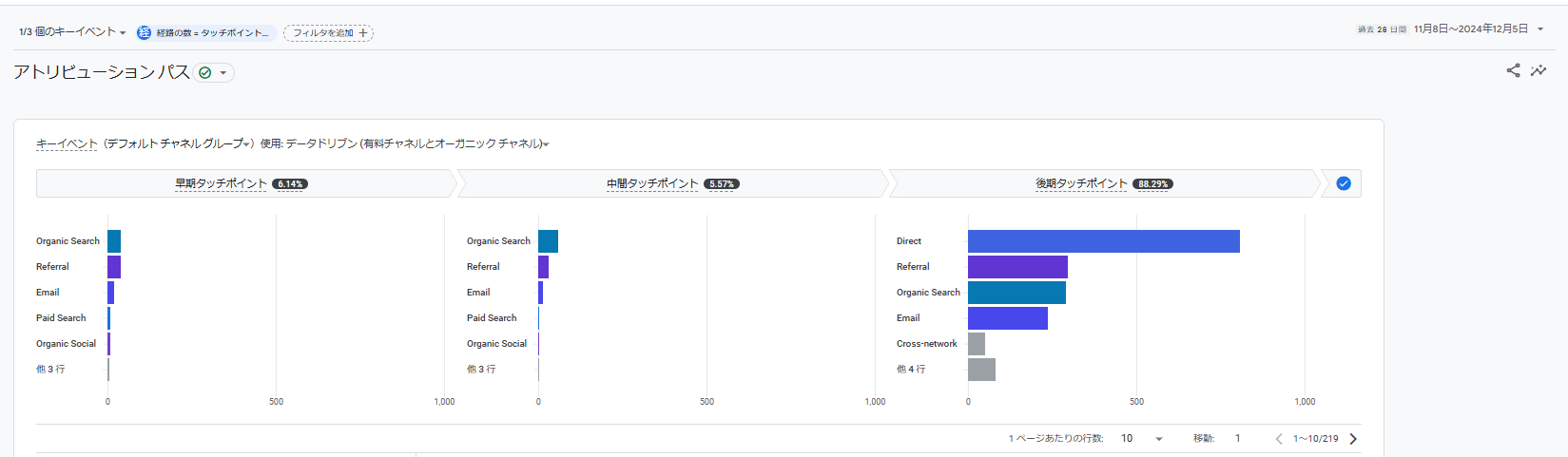Click the Organic Search bar in mid touchpoints
1568x457 pixels.
[548, 241]
